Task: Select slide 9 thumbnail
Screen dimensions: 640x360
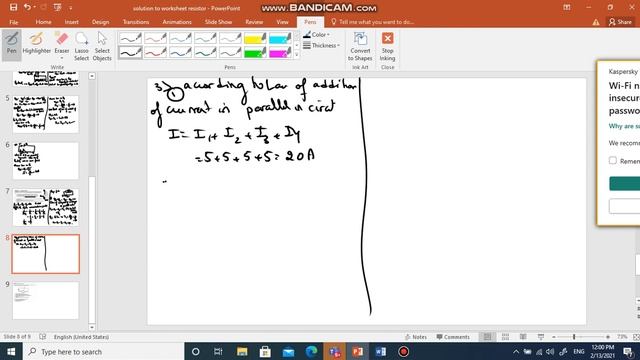Action: (x=45, y=300)
